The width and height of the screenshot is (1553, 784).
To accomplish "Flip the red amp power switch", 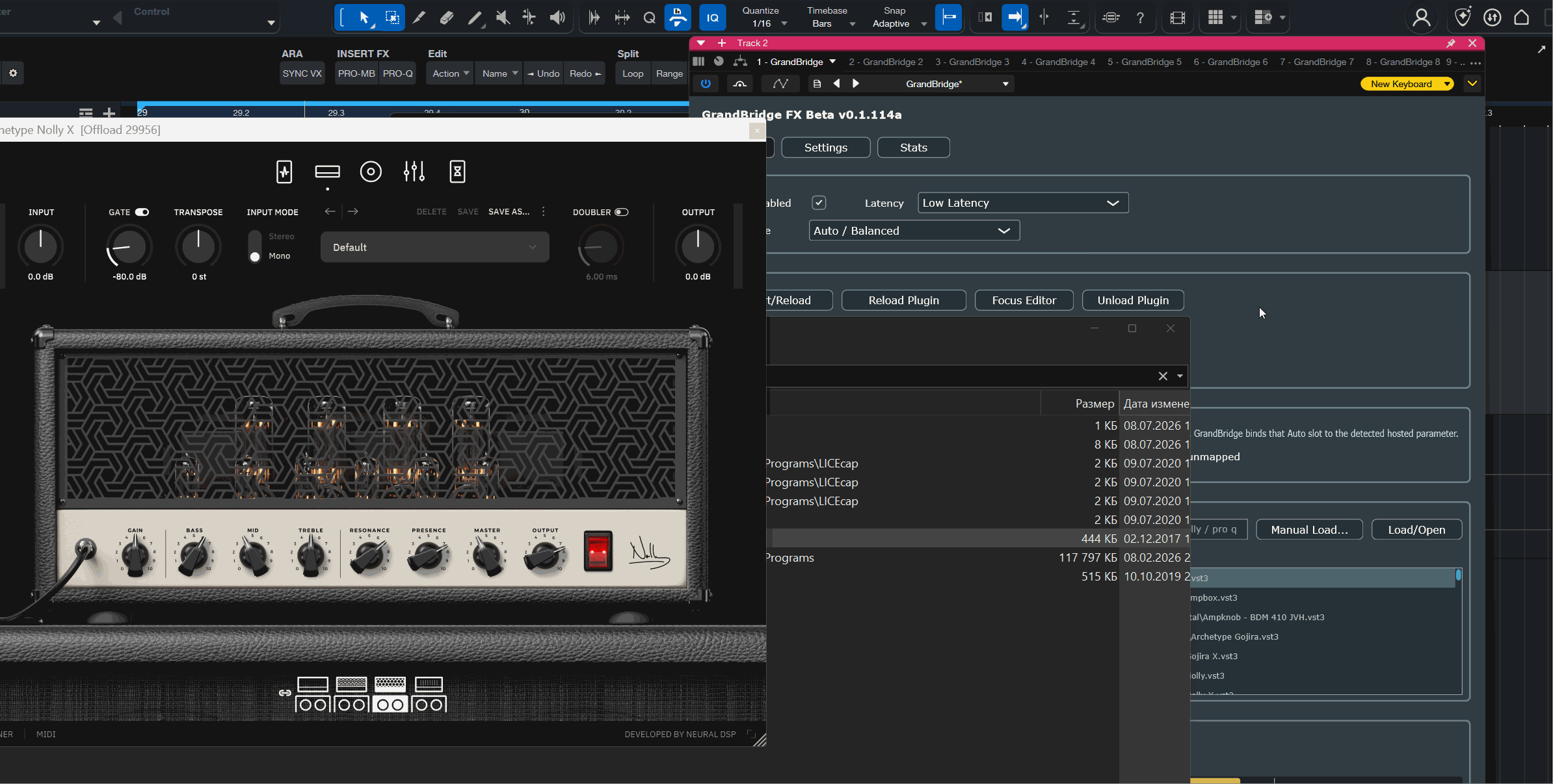I will tap(598, 551).
